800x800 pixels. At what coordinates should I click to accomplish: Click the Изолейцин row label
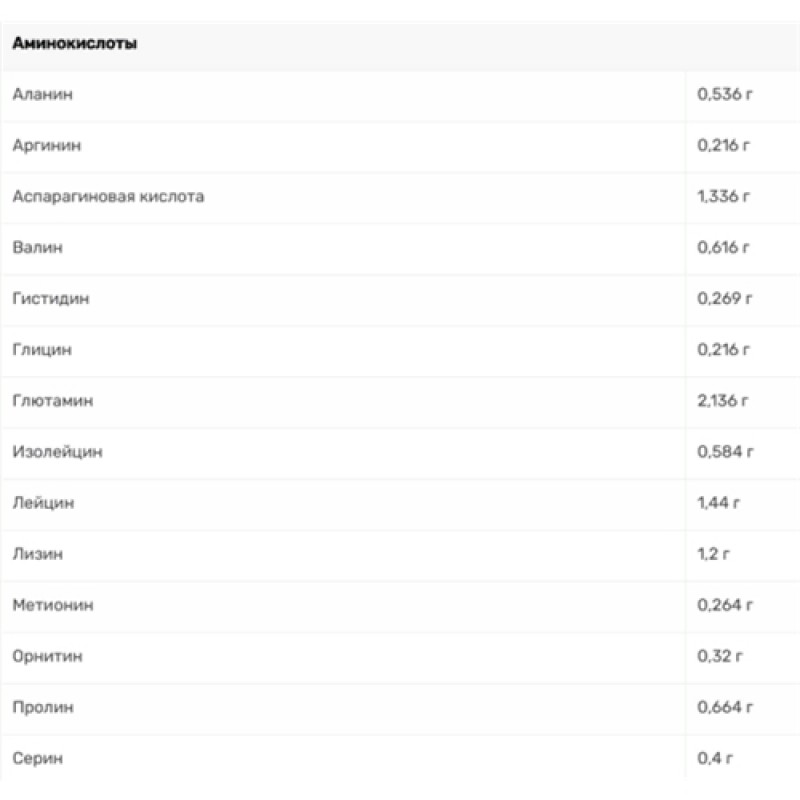tap(57, 452)
